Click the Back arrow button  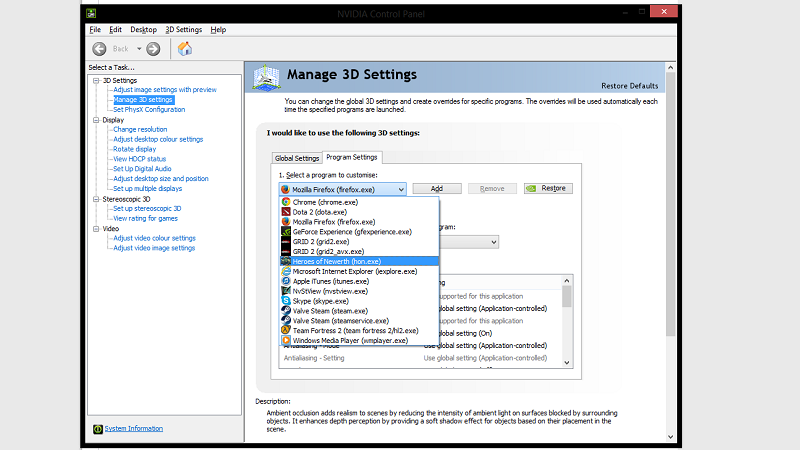pos(99,49)
